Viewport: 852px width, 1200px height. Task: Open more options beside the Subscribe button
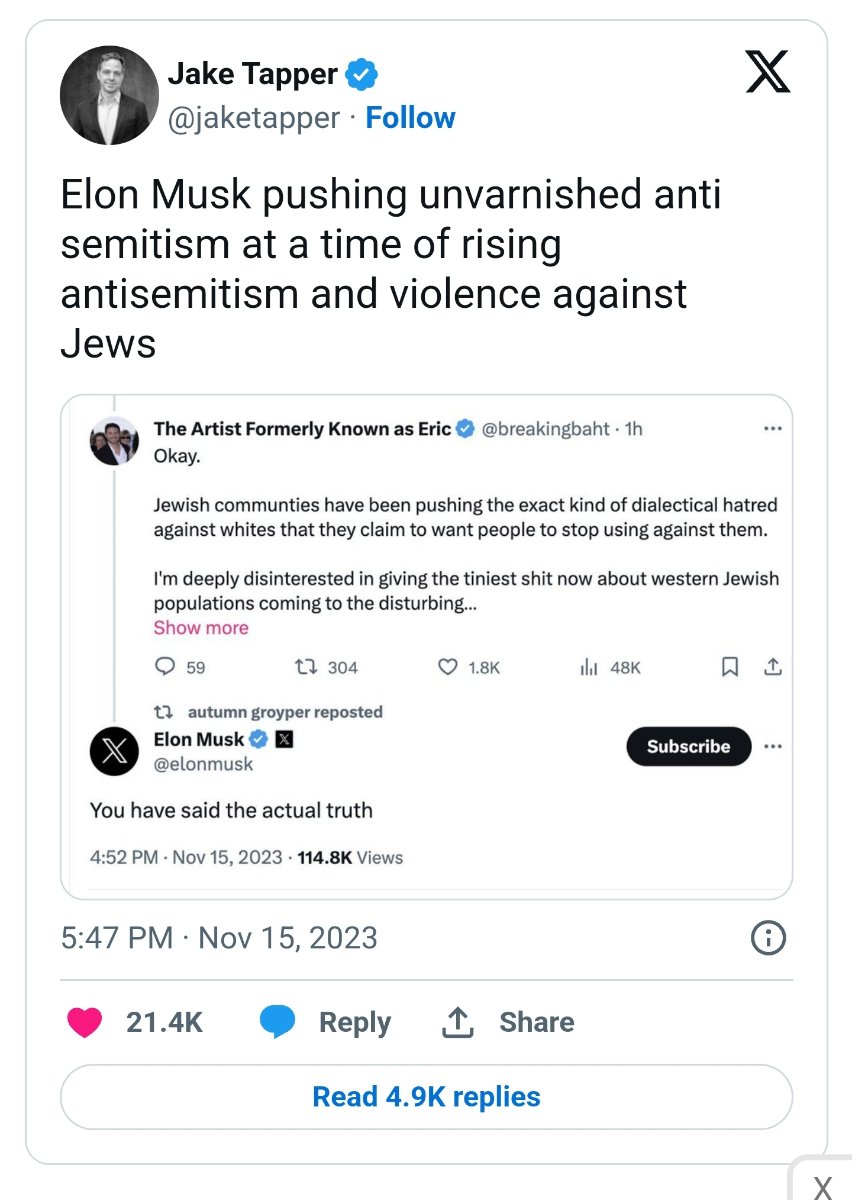click(772, 746)
